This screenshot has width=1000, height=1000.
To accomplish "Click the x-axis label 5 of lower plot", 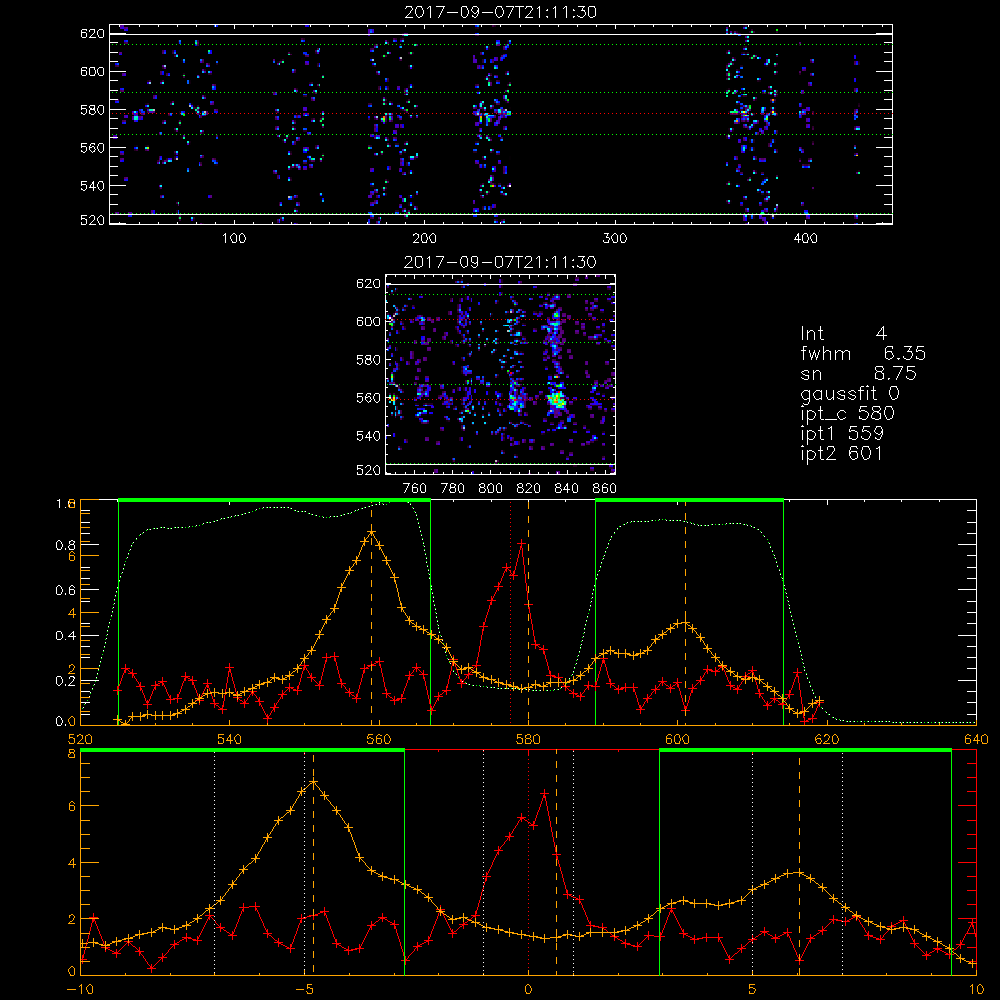I will pos(753,990).
